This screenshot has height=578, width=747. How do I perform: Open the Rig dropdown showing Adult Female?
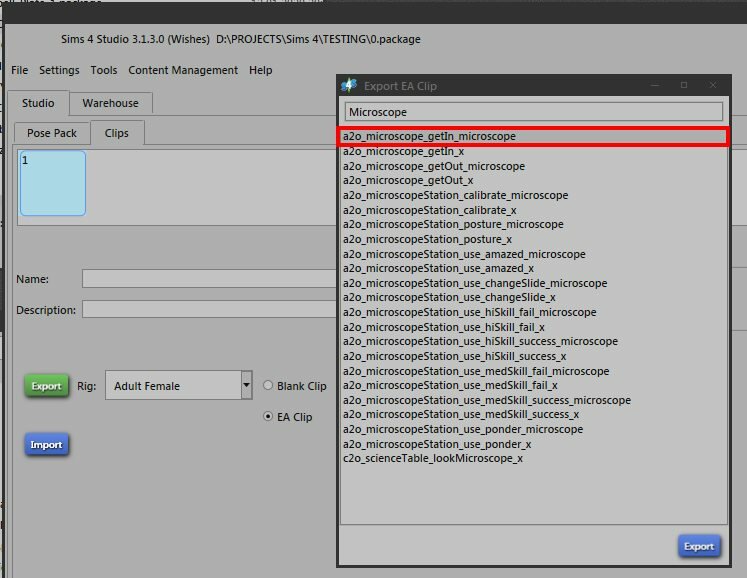point(179,385)
